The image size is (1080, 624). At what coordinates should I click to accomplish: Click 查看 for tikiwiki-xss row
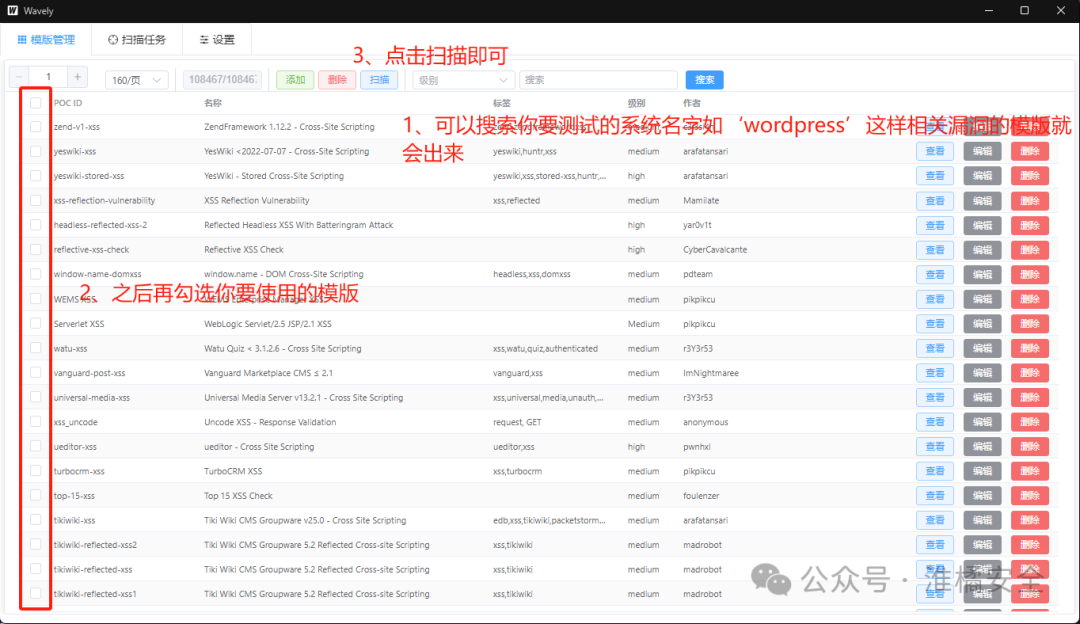pos(935,520)
